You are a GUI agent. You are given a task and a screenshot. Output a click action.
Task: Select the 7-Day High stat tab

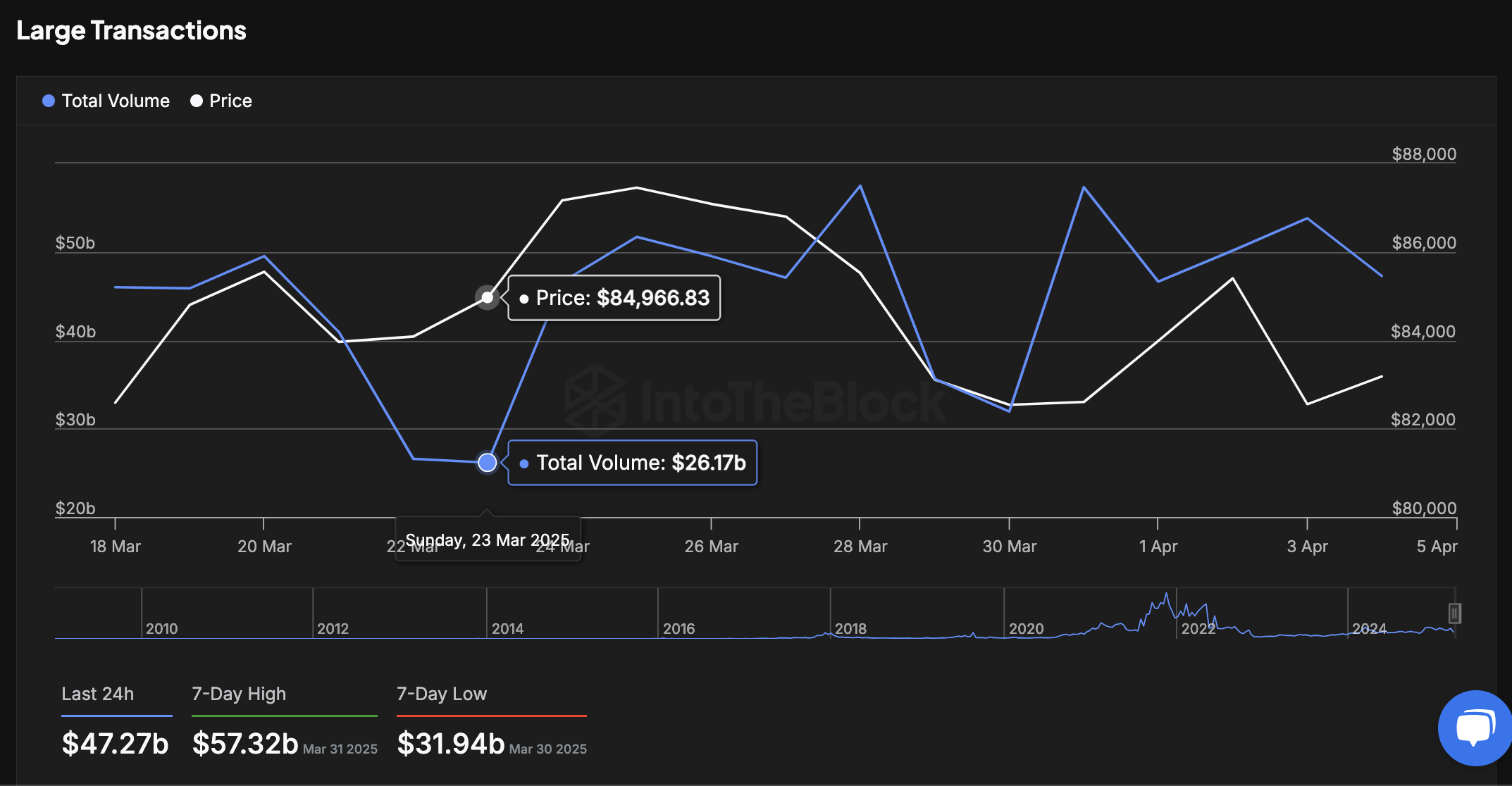click(x=239, y=694)
